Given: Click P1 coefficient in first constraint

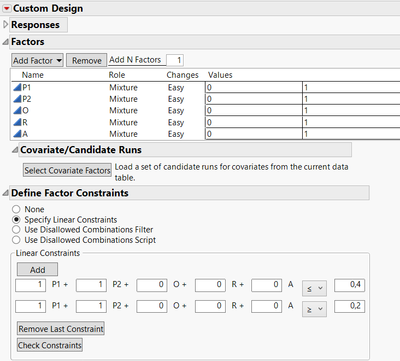Looking at the screenshot, I should 30,285.
